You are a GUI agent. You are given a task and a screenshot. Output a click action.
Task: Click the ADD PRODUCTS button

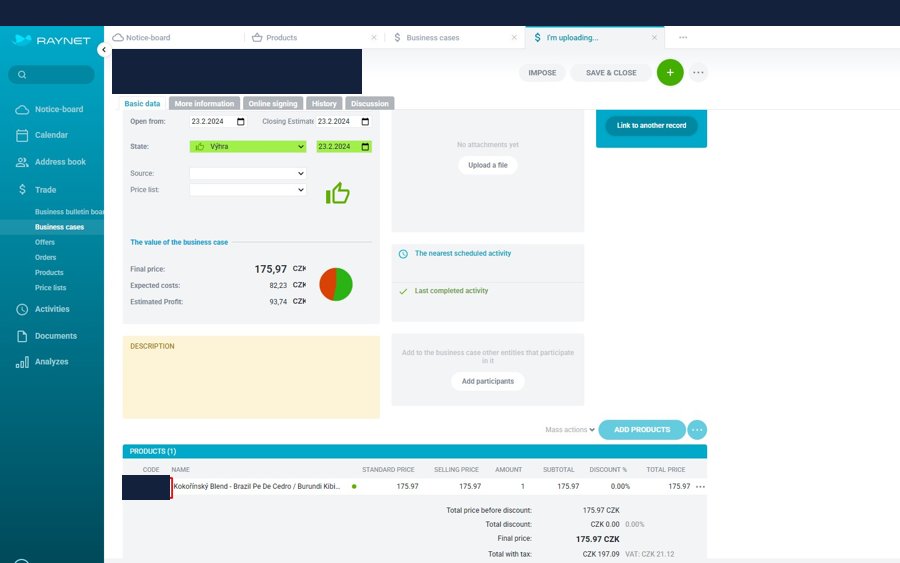point(642,430)
